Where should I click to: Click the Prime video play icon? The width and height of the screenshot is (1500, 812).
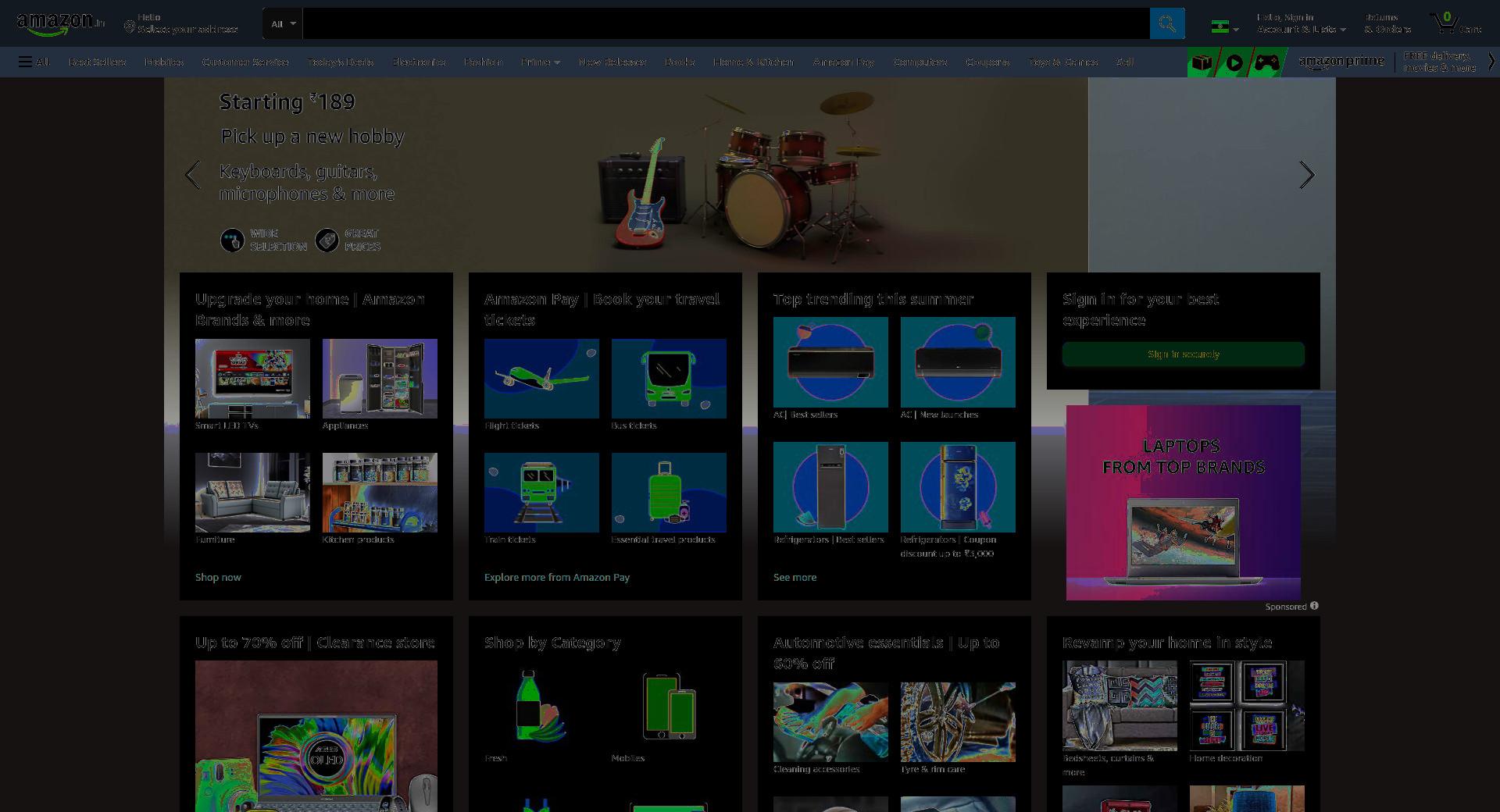pos(1234,62)
